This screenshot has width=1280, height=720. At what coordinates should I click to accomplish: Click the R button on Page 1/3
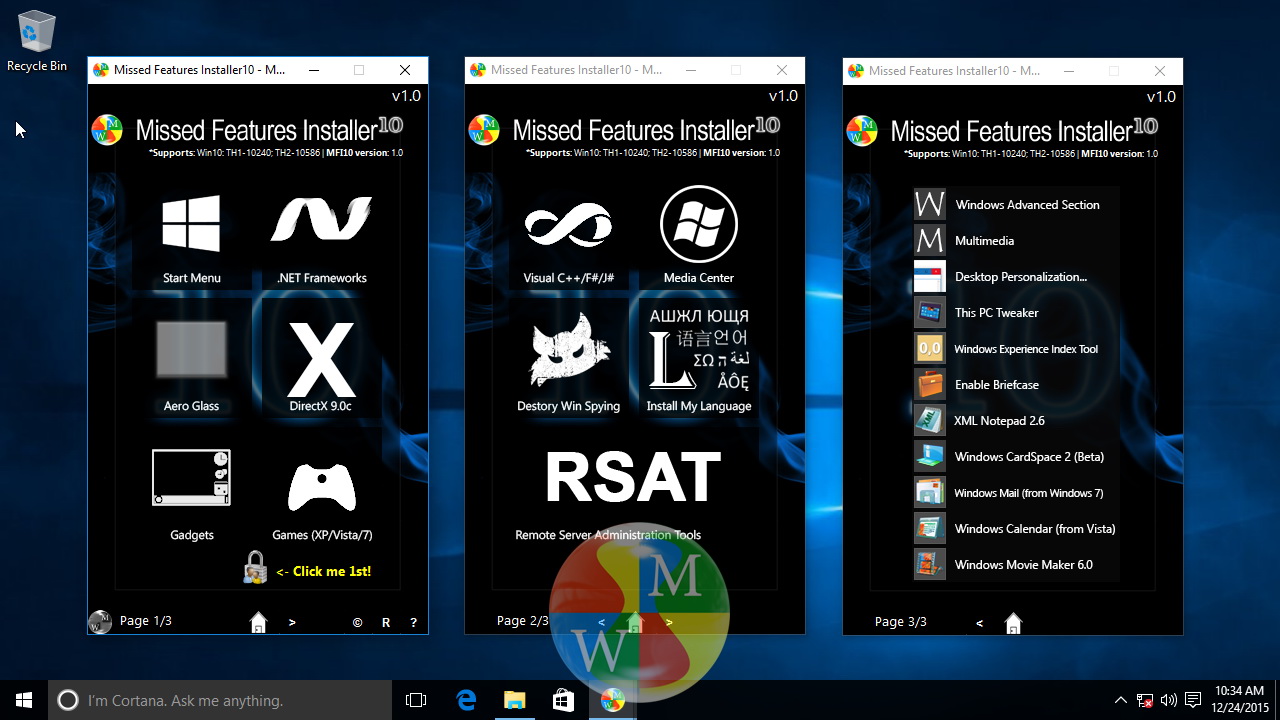(386, 622)
